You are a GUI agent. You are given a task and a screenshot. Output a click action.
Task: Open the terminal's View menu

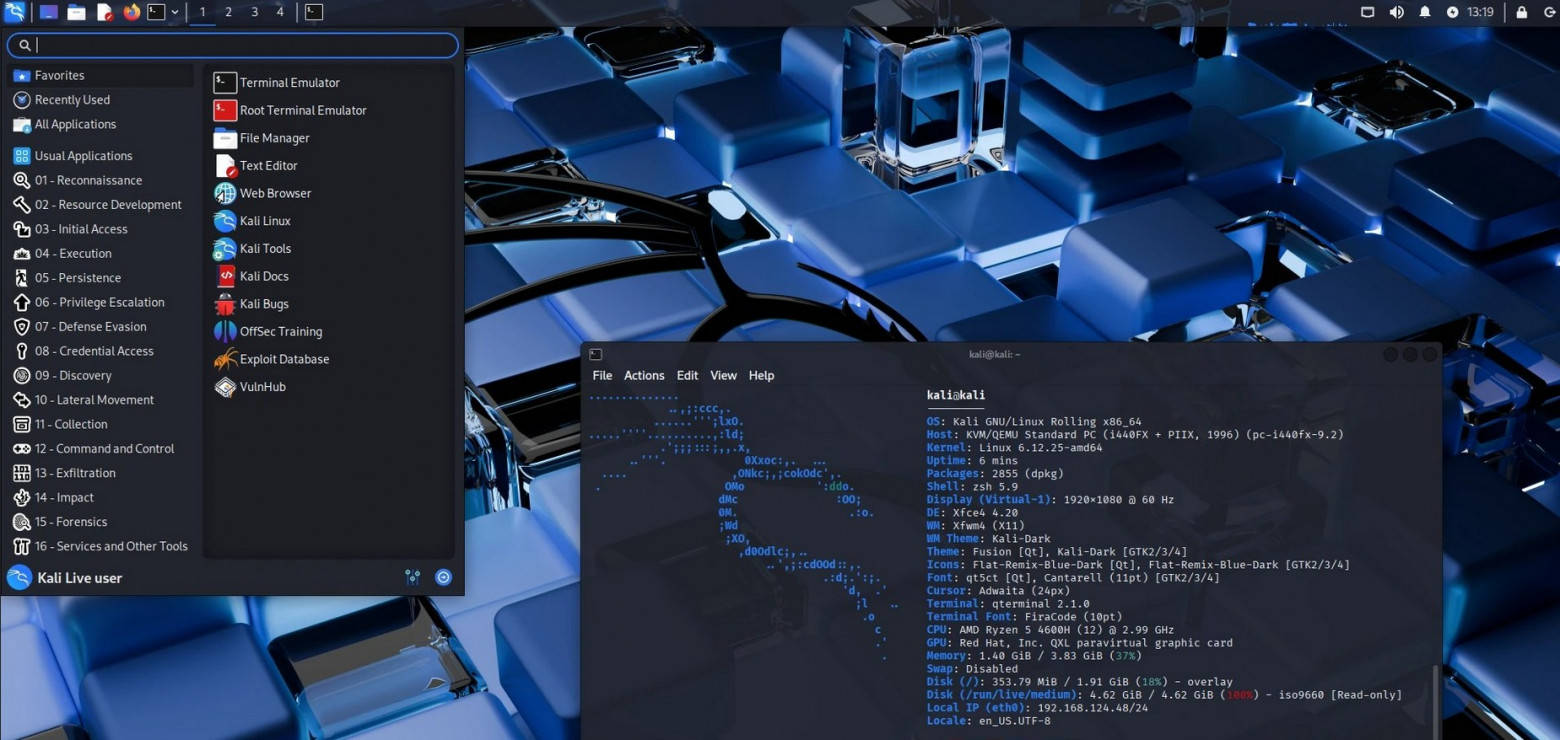click(723, 375)
